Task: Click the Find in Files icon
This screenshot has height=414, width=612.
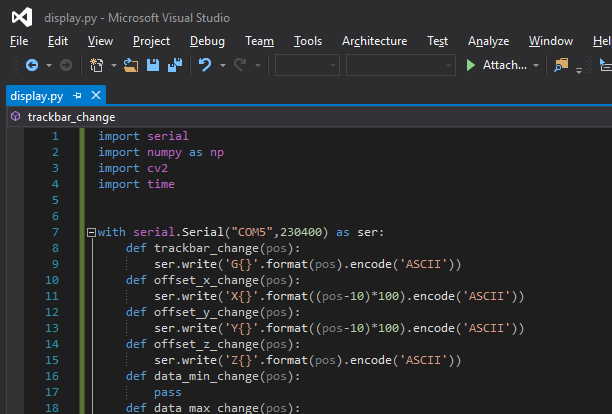Action: click(x=561, y=65)
